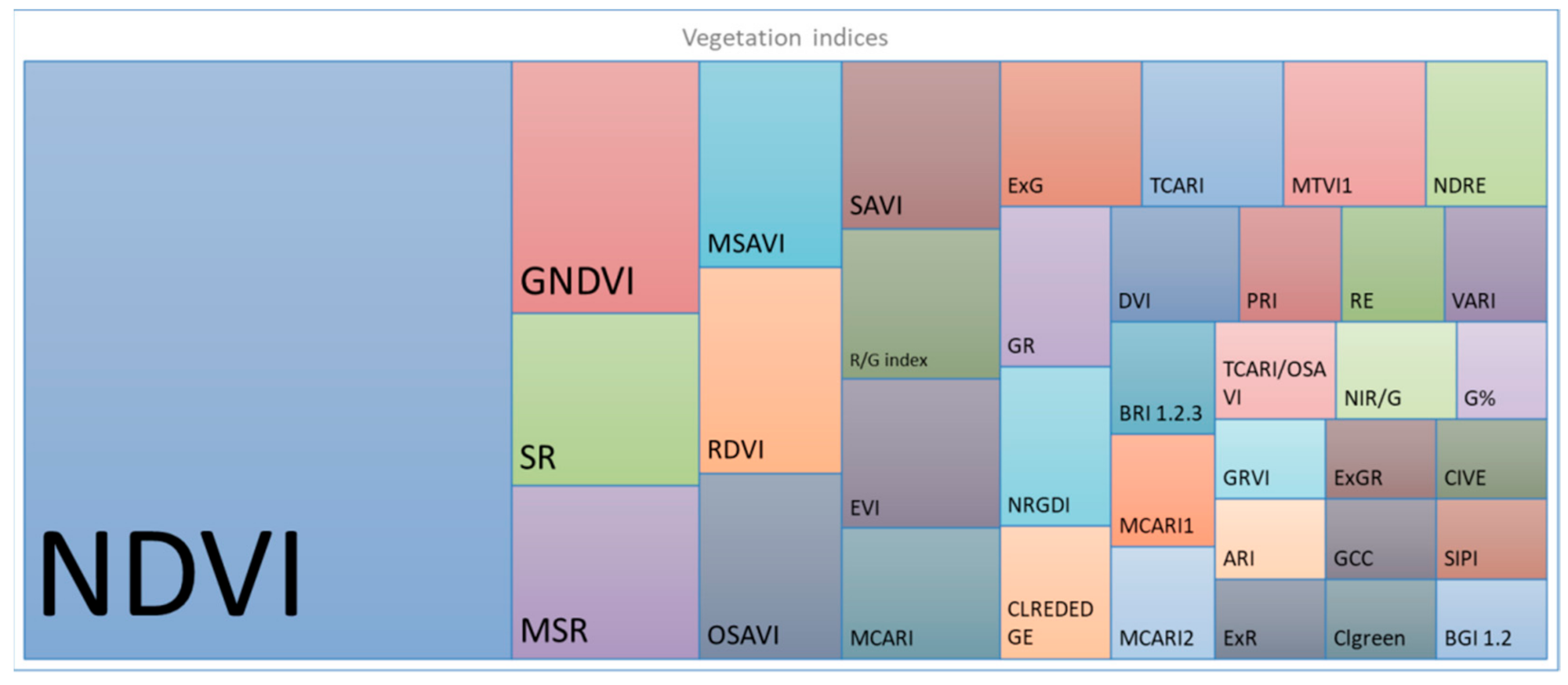1568x685 pixels.
Task: Click the R/G index tile
Action: 920,304
